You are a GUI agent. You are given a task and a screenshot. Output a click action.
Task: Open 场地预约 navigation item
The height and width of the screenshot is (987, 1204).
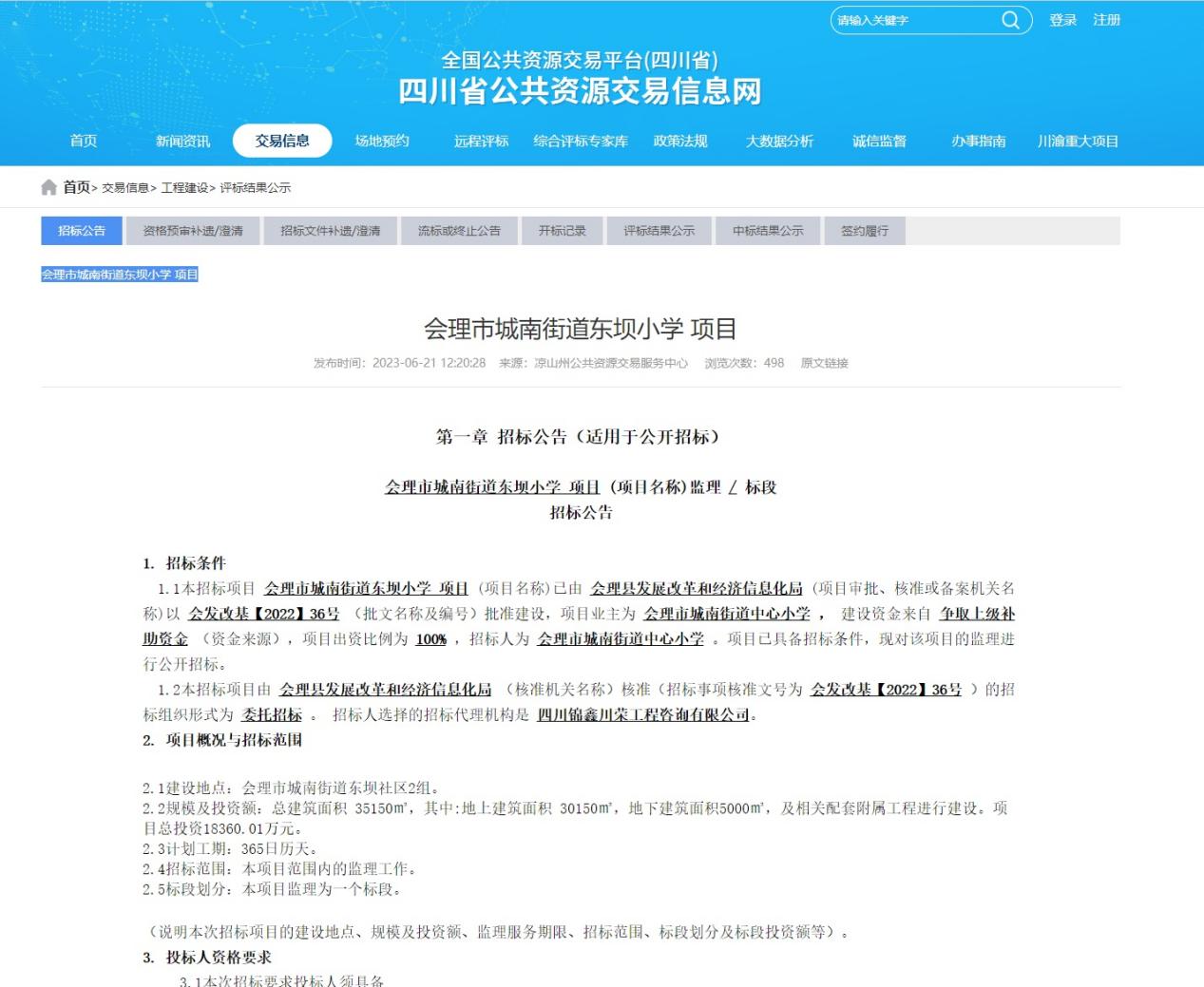(x=382, y=141)
